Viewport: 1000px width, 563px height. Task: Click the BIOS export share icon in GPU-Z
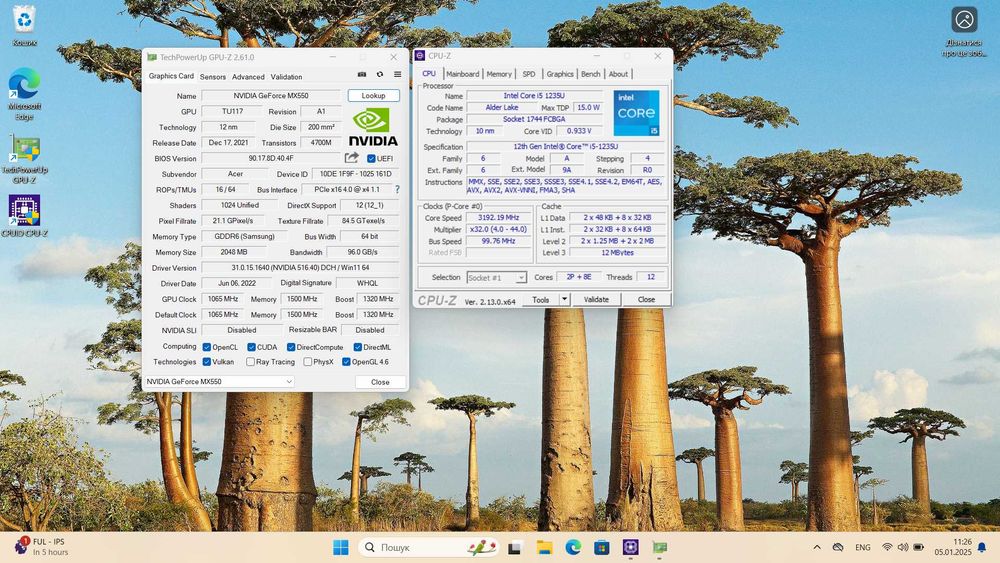[351, 157]
